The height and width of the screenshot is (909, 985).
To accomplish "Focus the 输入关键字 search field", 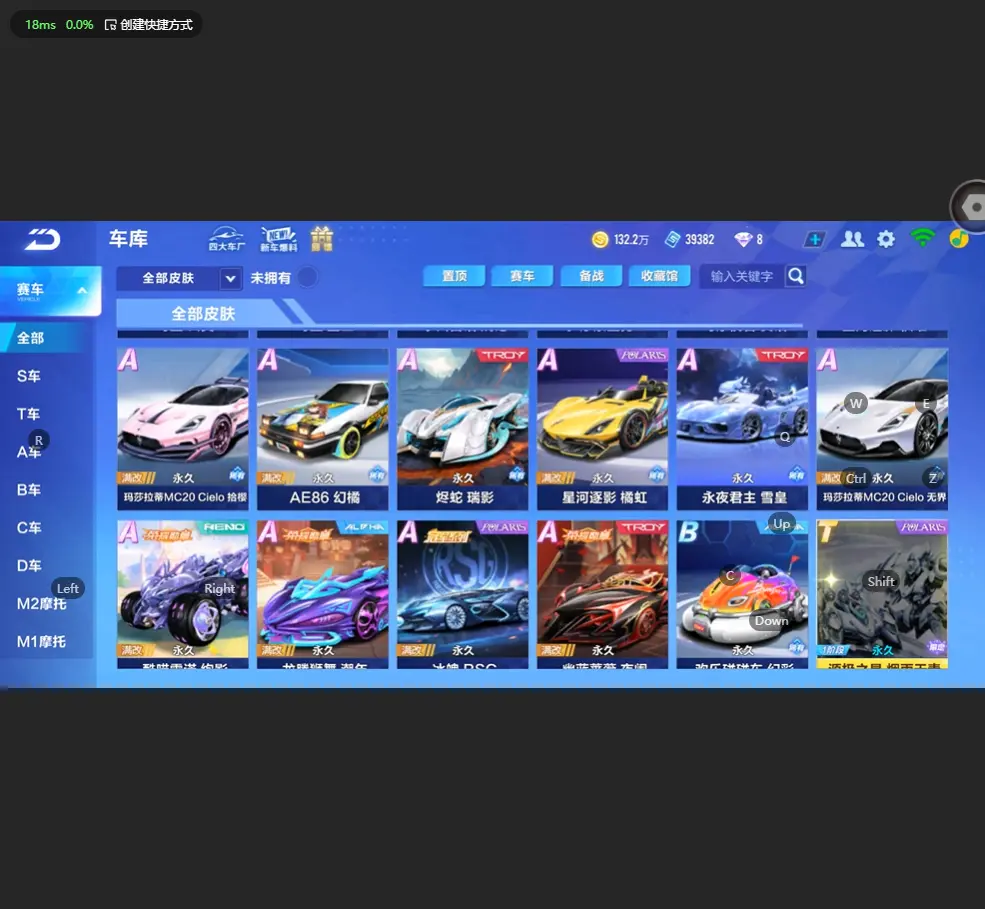I will click(743, 276).
